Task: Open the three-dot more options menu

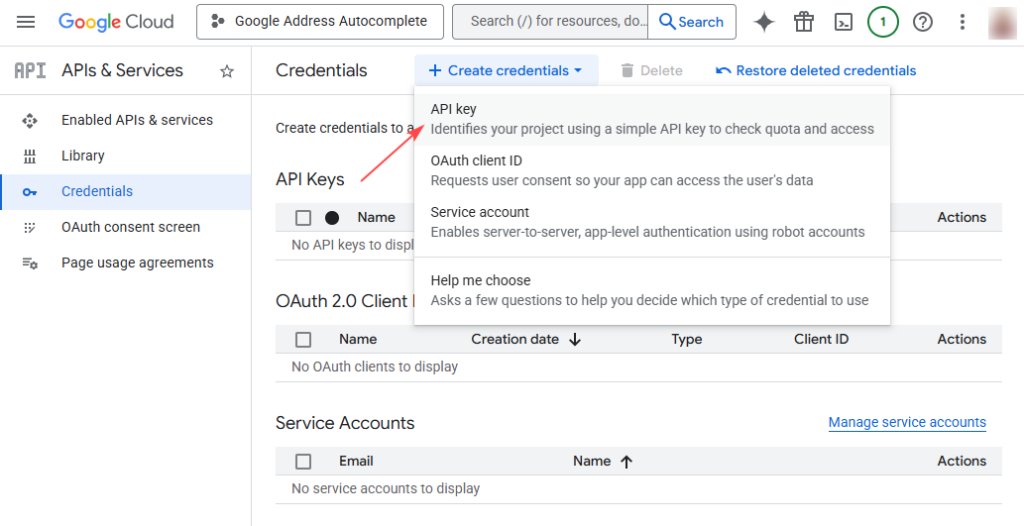Action: pos(962,21)
